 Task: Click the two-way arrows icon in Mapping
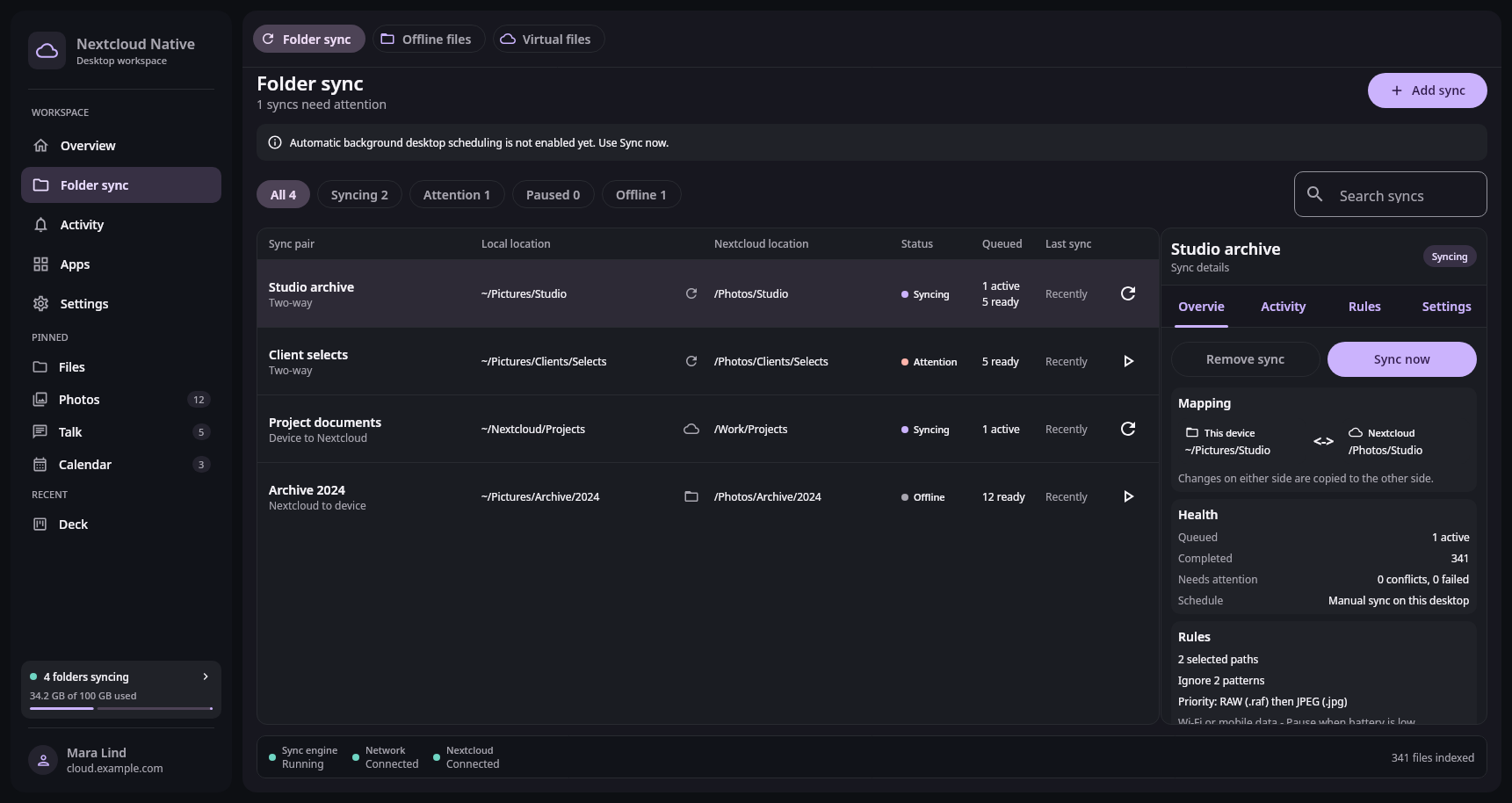pyautogui.click(x=1323, y=441)
